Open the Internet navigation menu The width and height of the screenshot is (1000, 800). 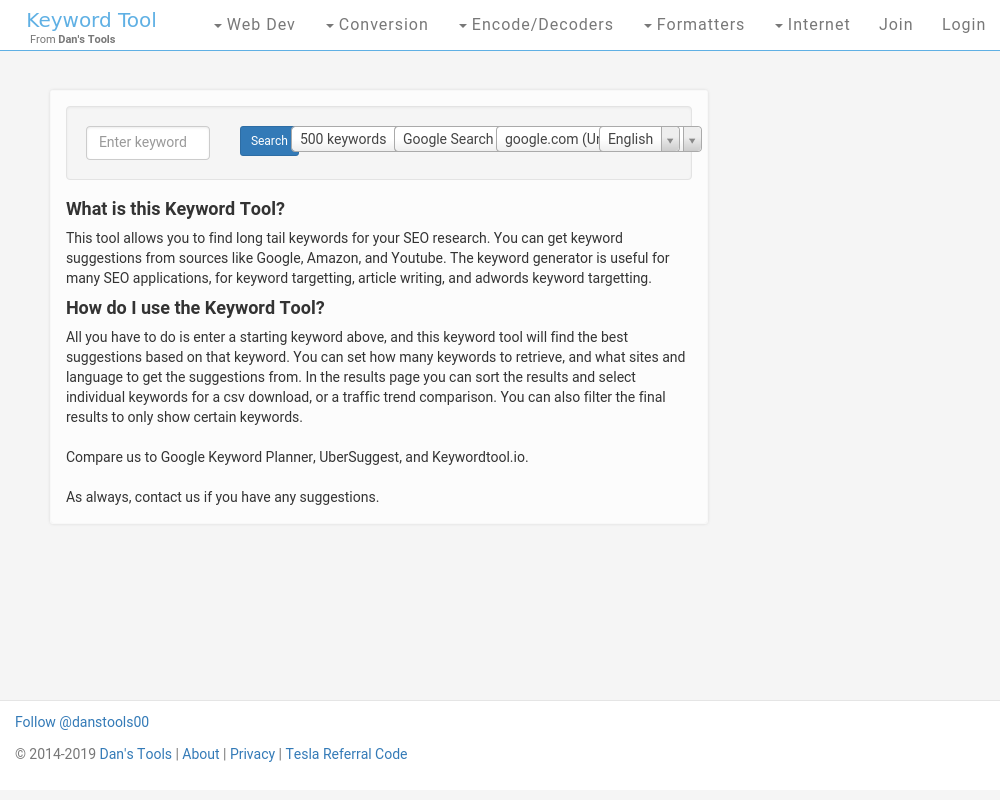point(812,25)
